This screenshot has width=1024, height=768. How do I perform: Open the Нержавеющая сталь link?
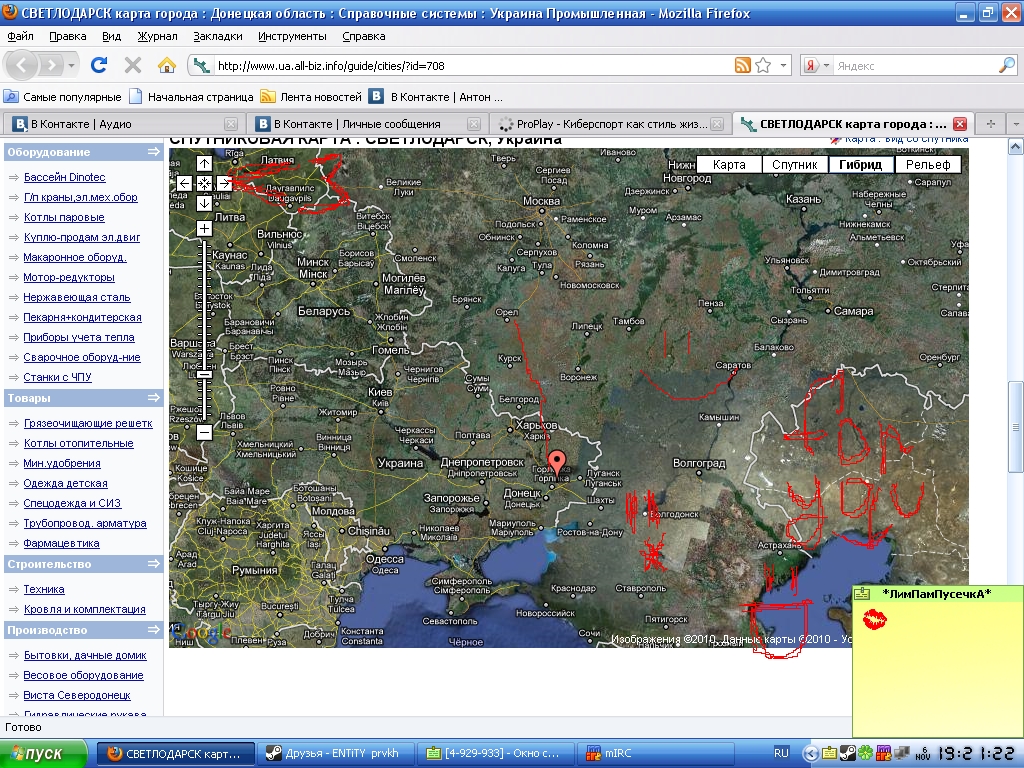77,297
